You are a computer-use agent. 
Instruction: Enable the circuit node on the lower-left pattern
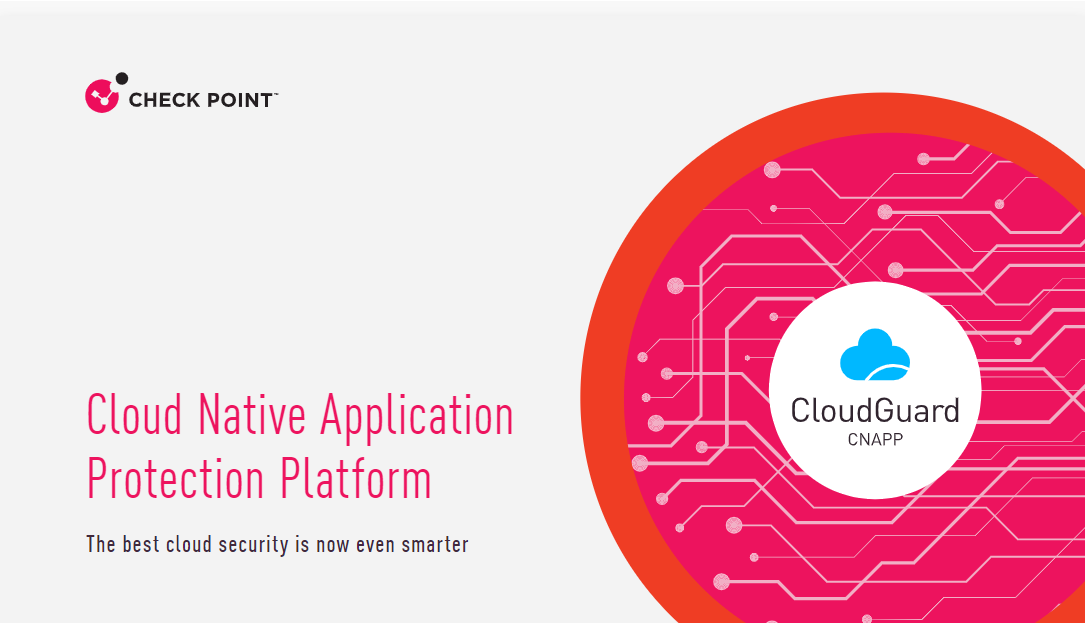pos(663,497)
